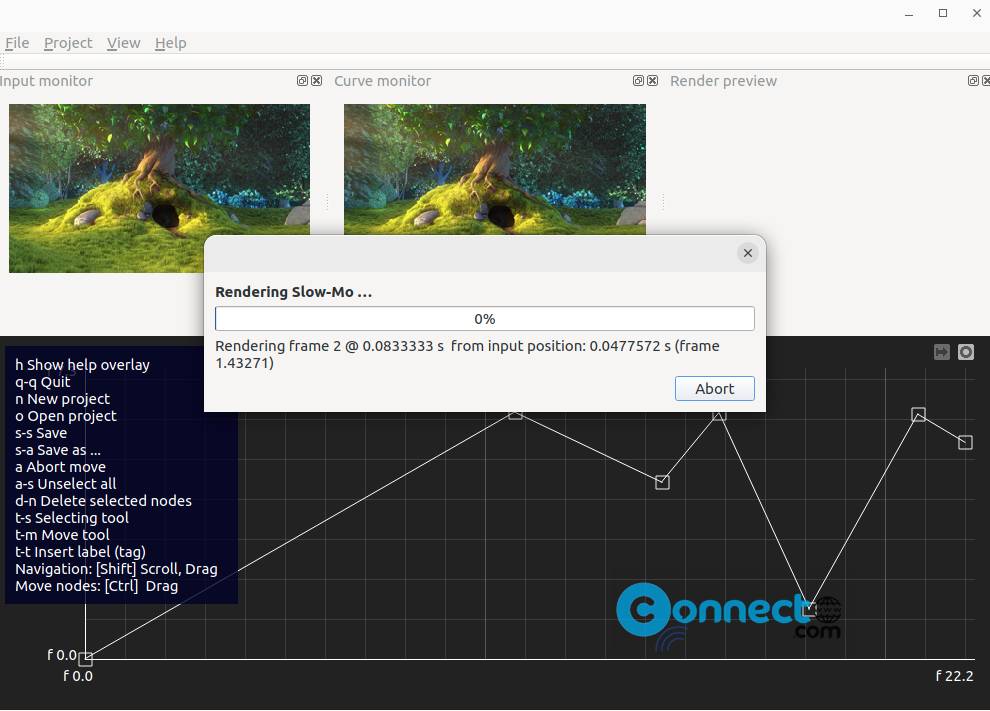Click the 'q-q Quit' shortcut line
The width and height of the screenshot is (990, 711).
(x=43, y=382)
